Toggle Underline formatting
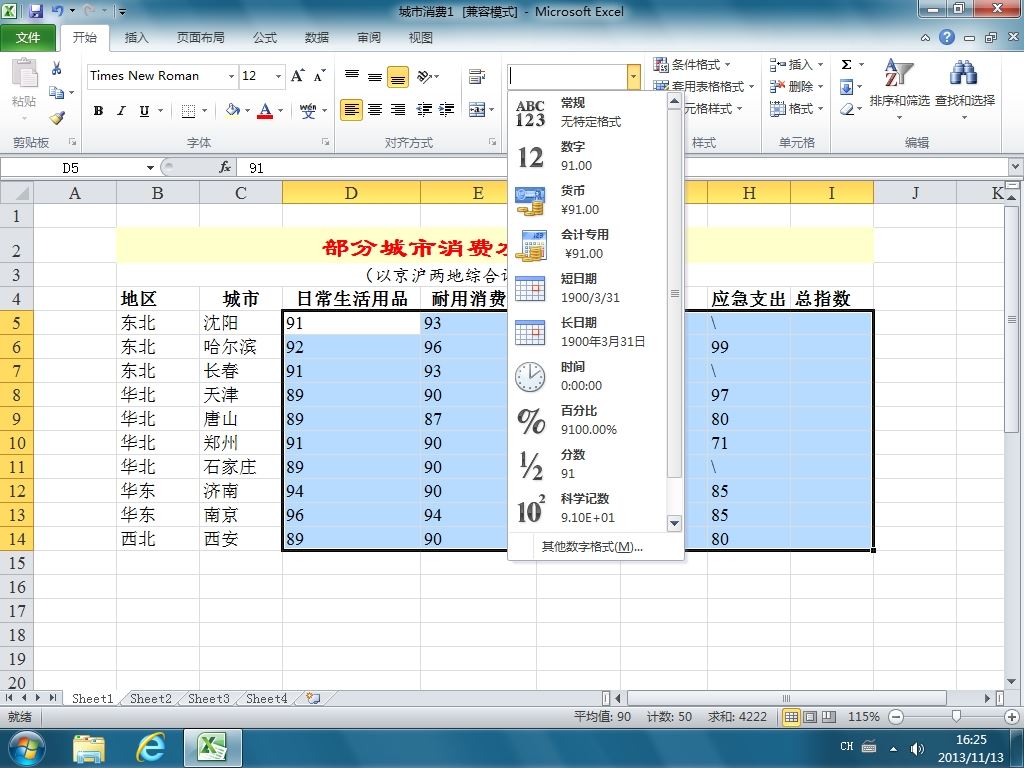 144,110
